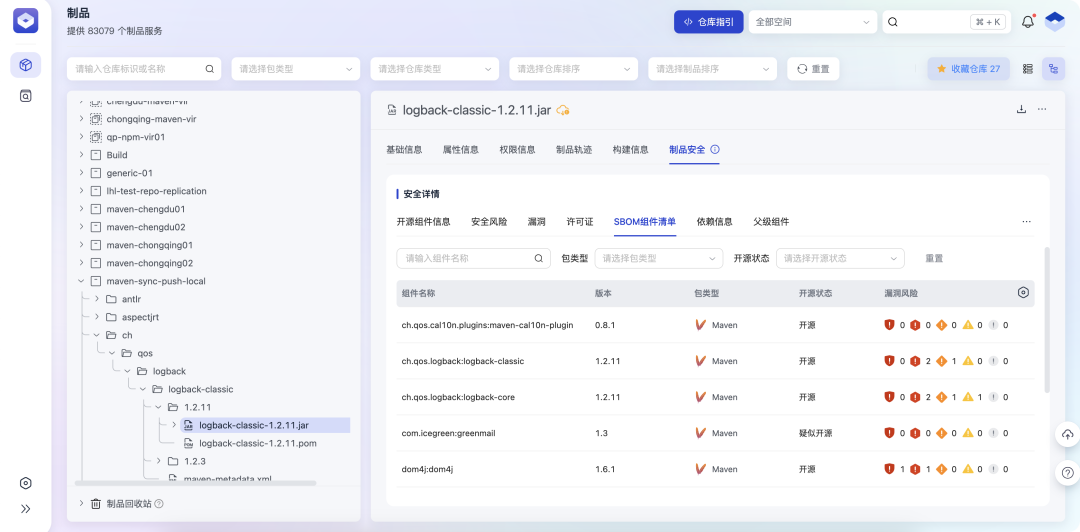Open the floating help question button

tap(1067, 473)
